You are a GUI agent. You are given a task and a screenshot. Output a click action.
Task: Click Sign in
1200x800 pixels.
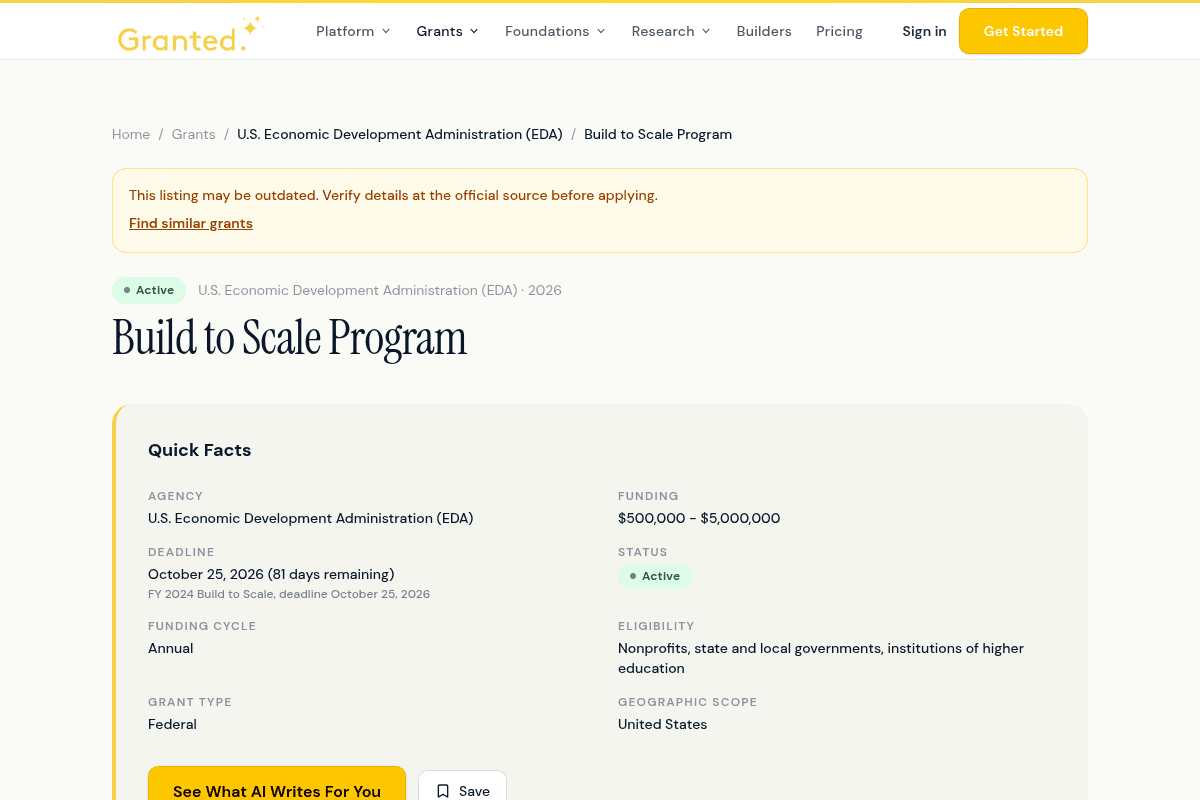(x=924, y=31)
